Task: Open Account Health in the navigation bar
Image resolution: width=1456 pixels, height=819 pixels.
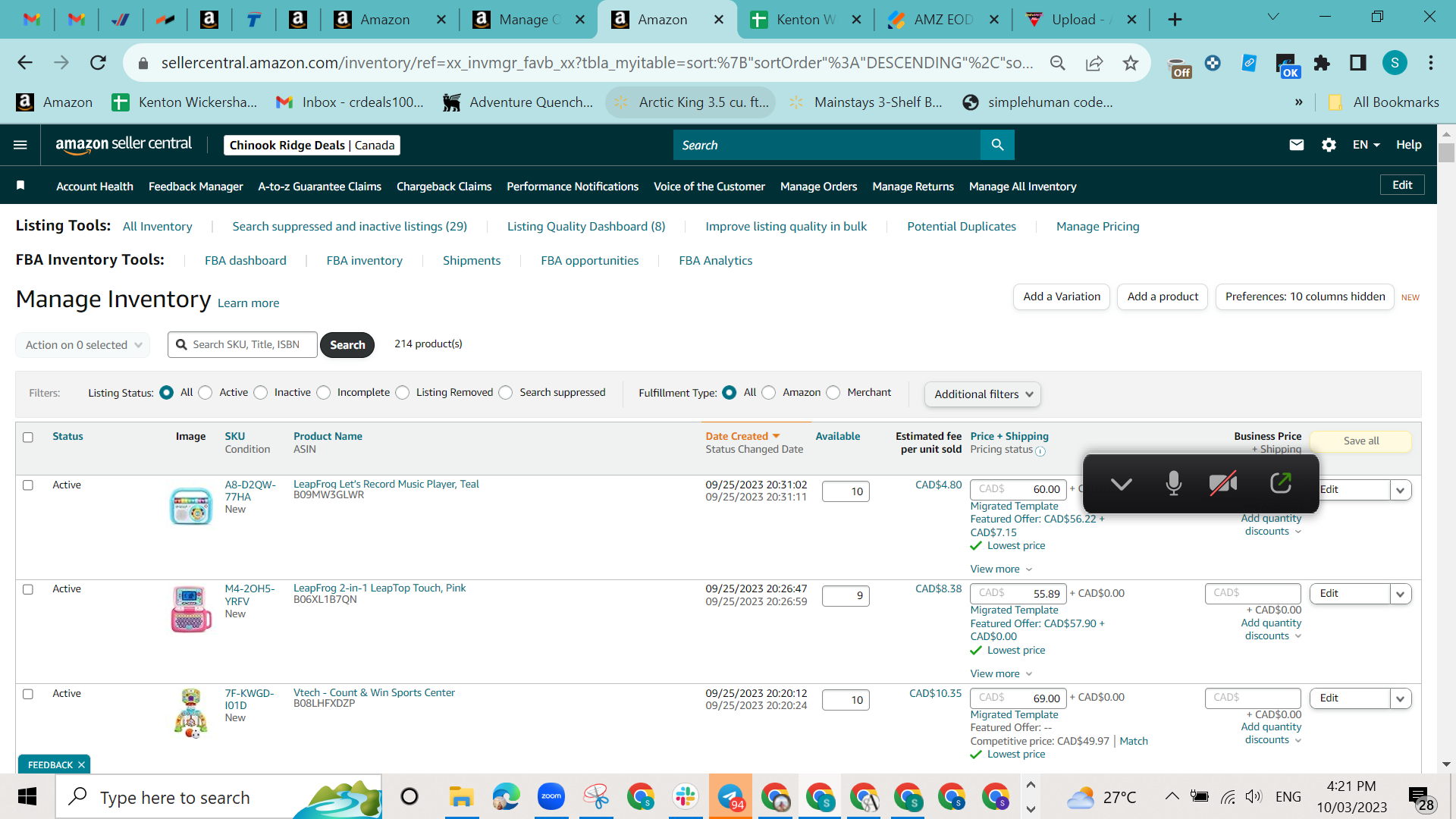Action: coord(95,187)
